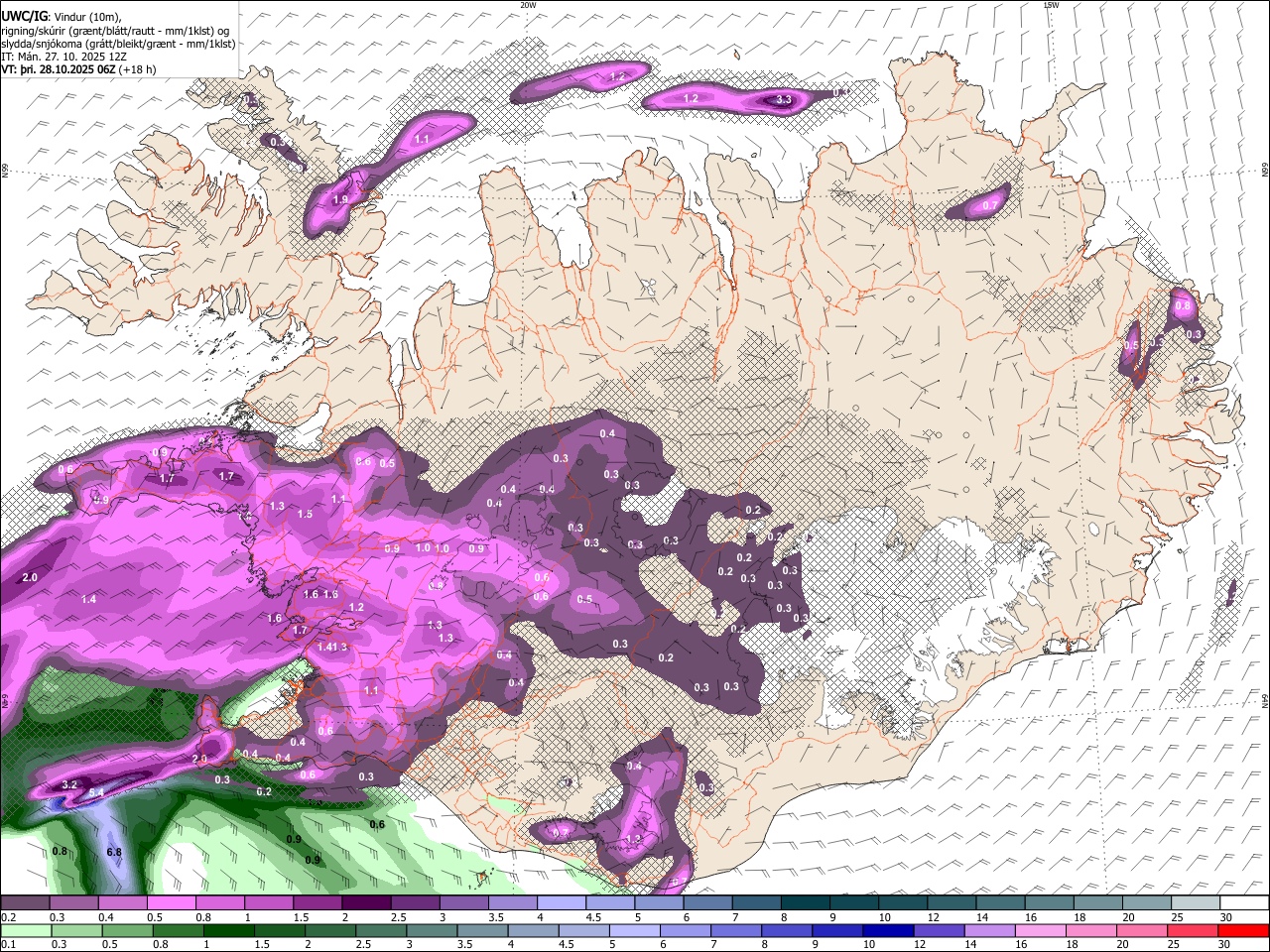Screen dimensions: 1270x952
Task: Click the light pink swatch between 16 and 18, bottom legend row
Action: 1039,930
